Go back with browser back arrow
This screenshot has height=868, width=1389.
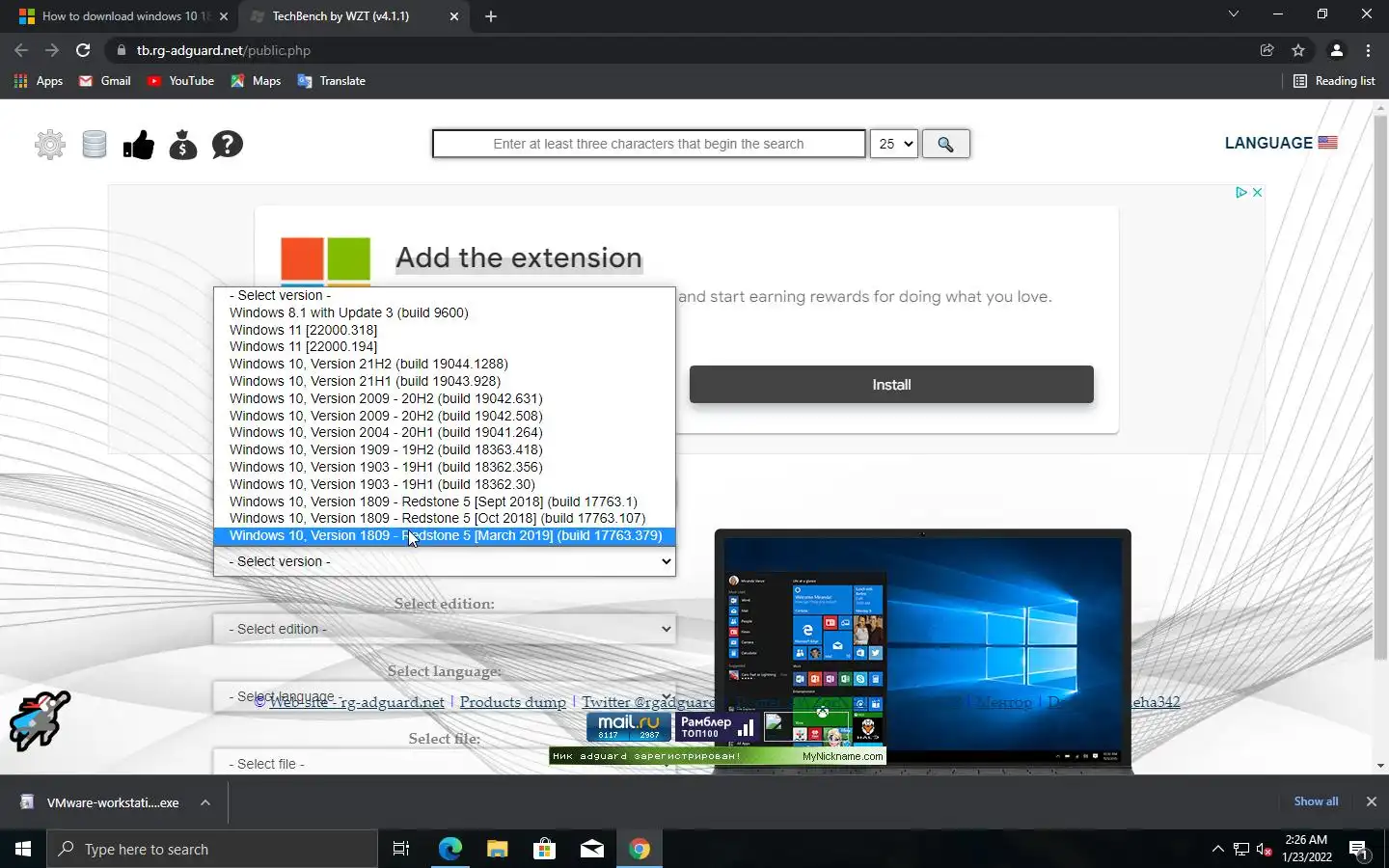21,50
